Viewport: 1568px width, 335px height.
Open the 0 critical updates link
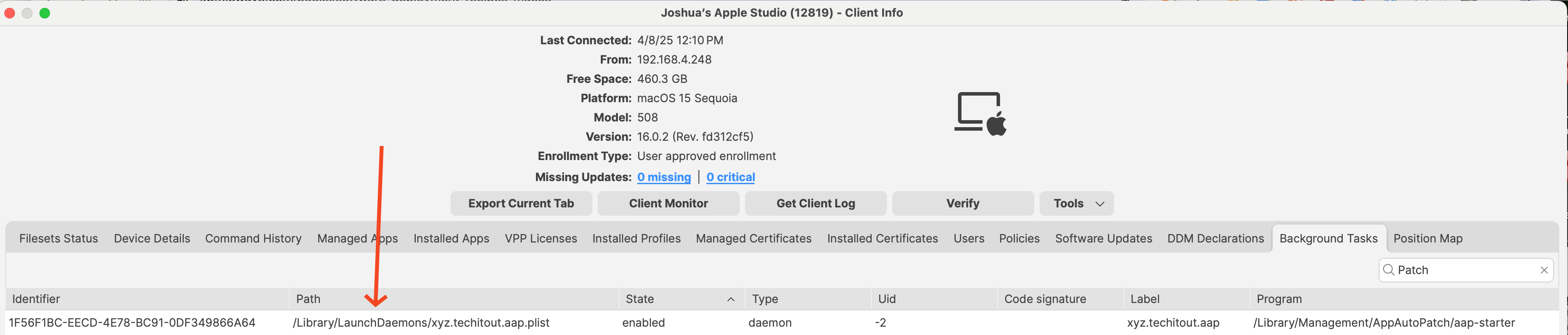(731, 177)
